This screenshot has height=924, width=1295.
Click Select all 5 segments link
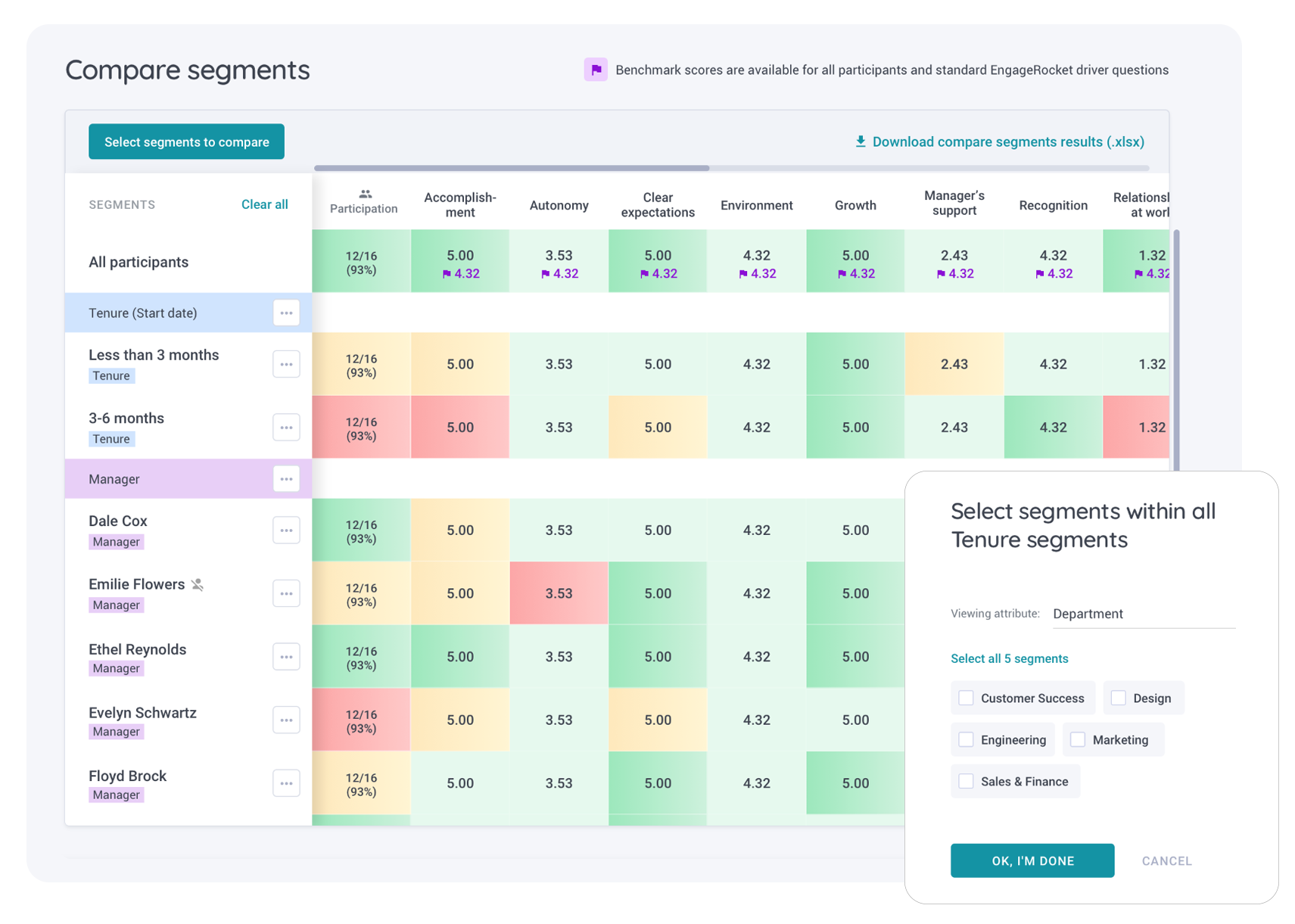[x=1010, y=658]
